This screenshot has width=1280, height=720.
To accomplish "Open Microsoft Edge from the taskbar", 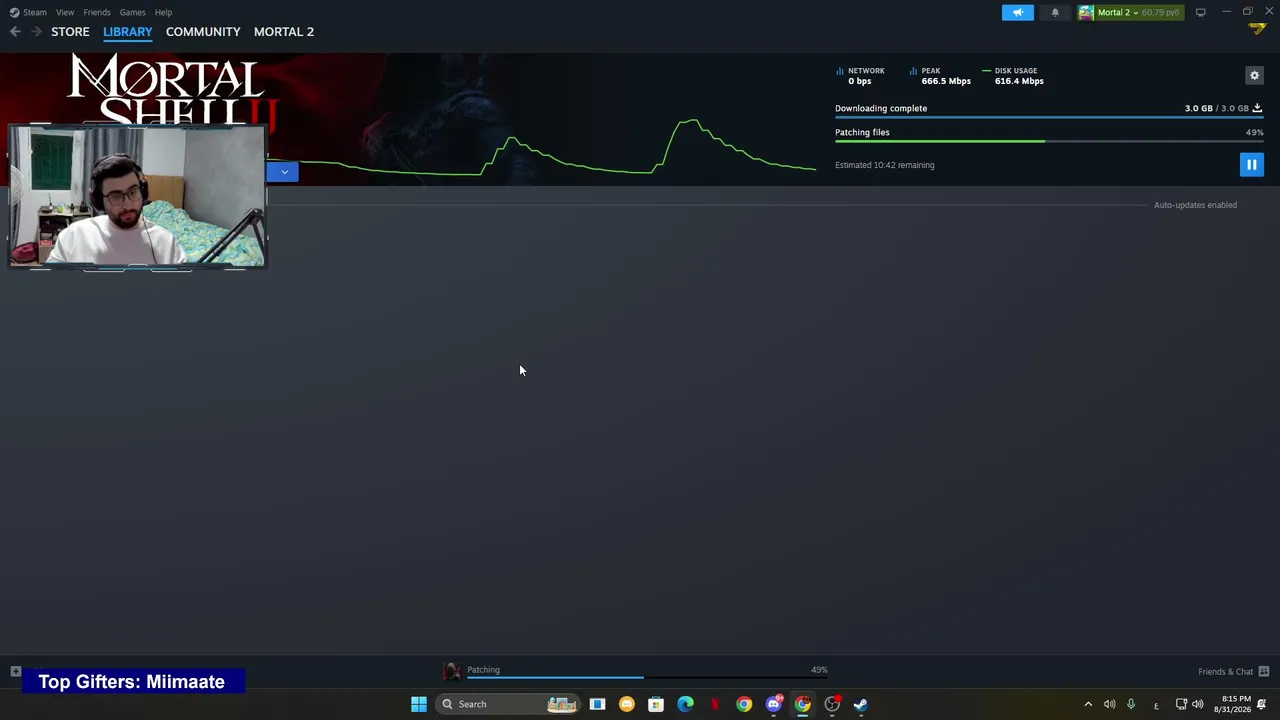I will tap(685, 704).
